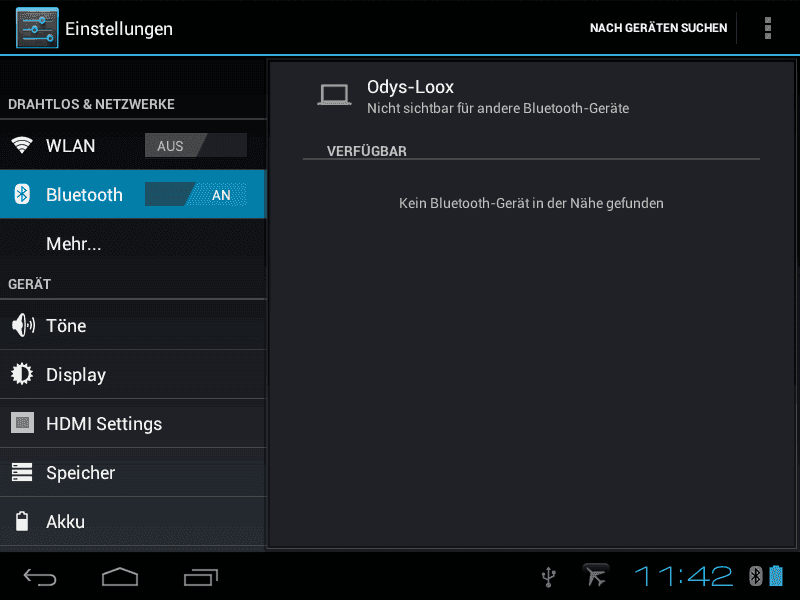This screenshot has height=600, width=800.
Task: Select the Bluetooth label in the sidebar
Action: point(84,195)
